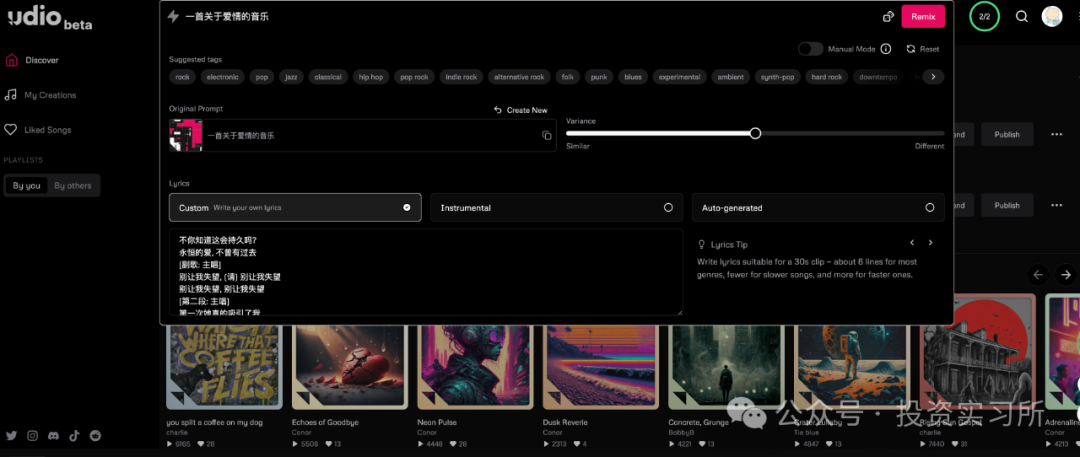The image size is (1080, 457).
Task: Select the Auto-generated lyrics option
Action: 818,207
